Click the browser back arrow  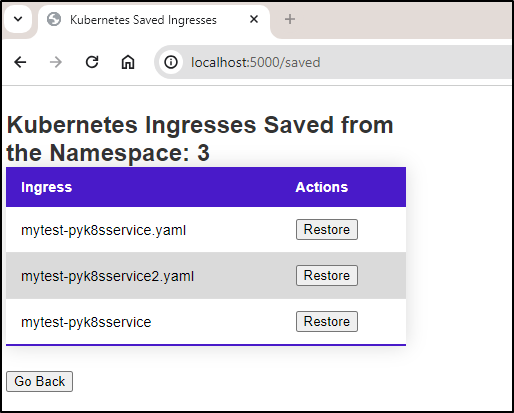[20, 62]
